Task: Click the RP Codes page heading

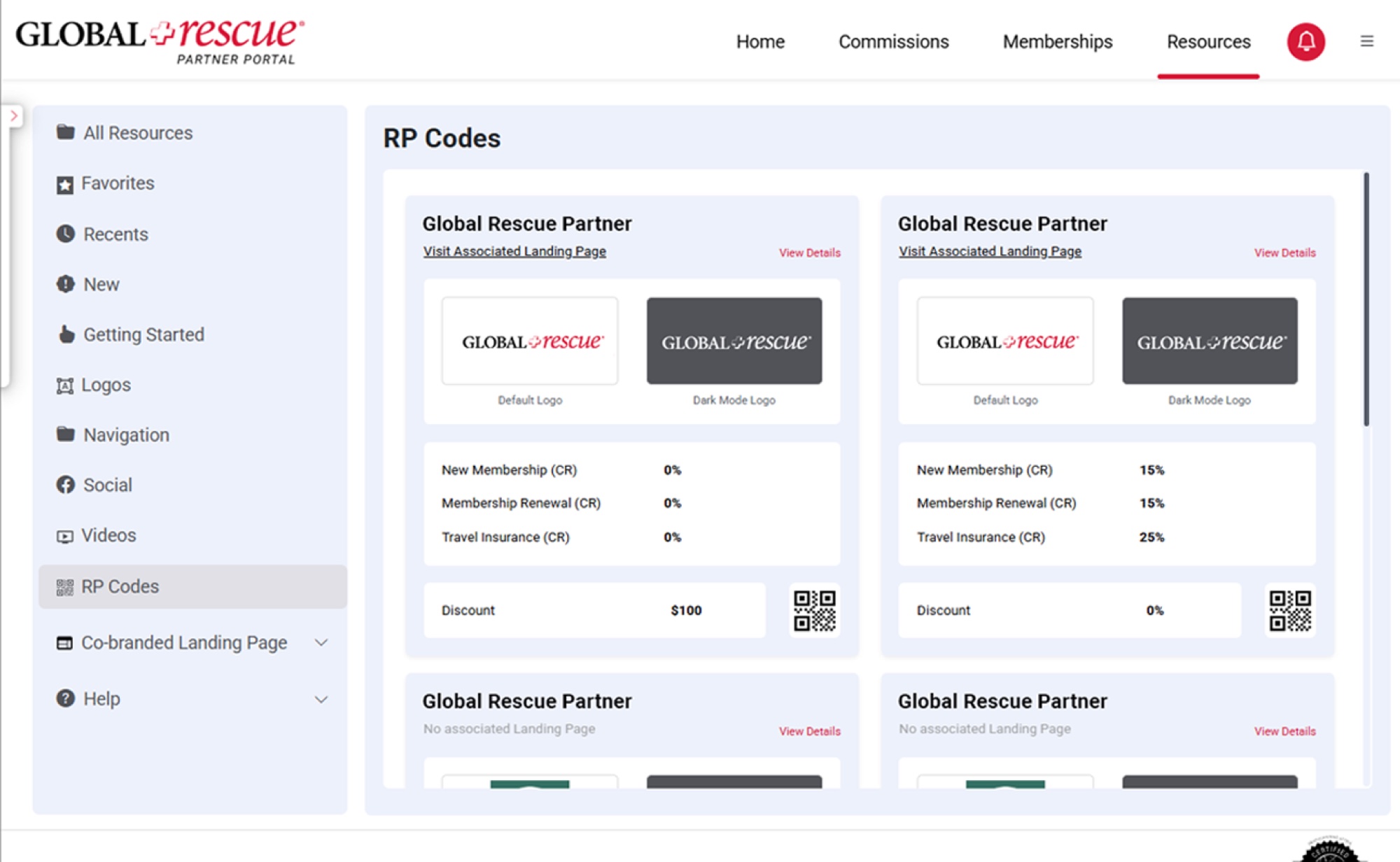Action: 442,138
